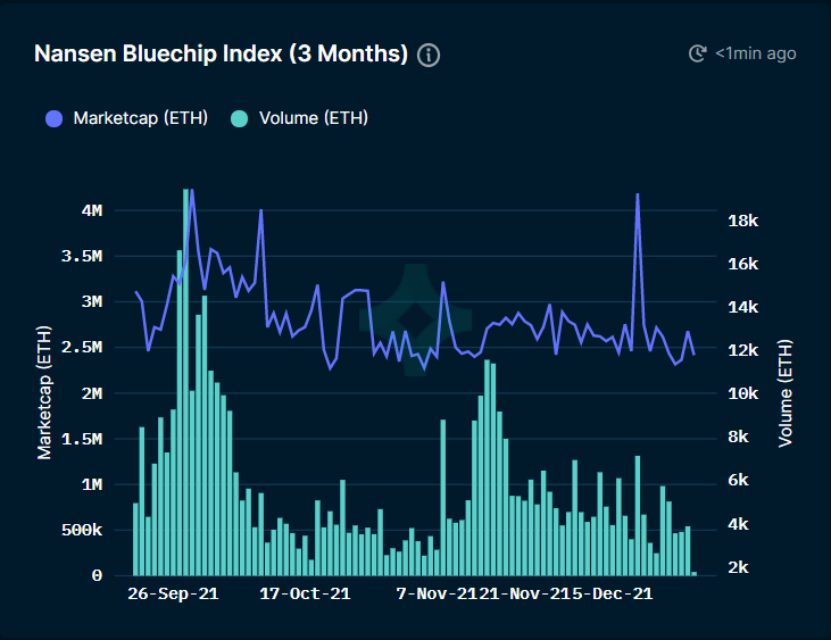Click the '2.5M' marketcap axis label

coord(82,348)
